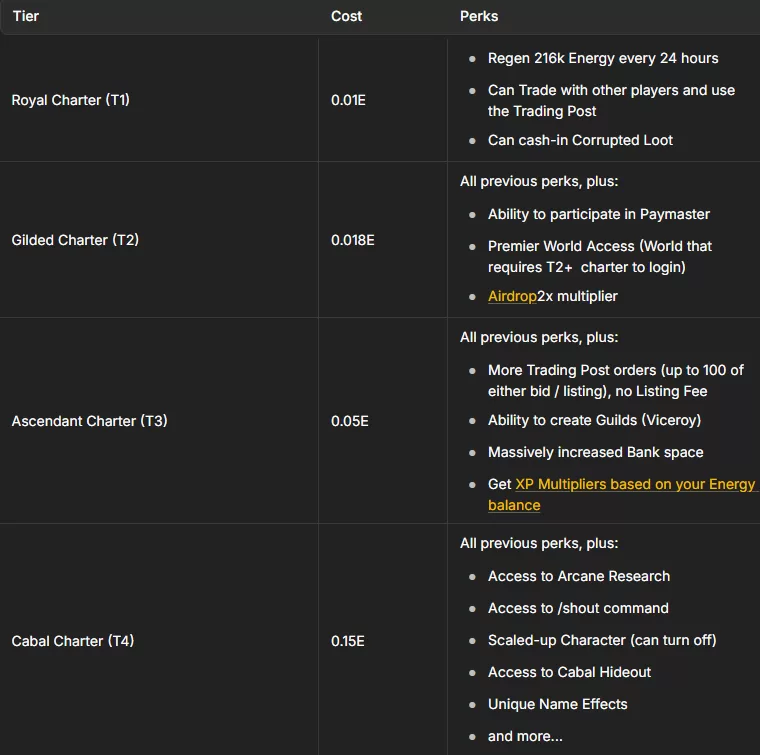Screen dimensions: 760x755
Task: Click the Can cash-in Corrupted Loot perk
Action: pyautogui.click(x=580, y=140)
